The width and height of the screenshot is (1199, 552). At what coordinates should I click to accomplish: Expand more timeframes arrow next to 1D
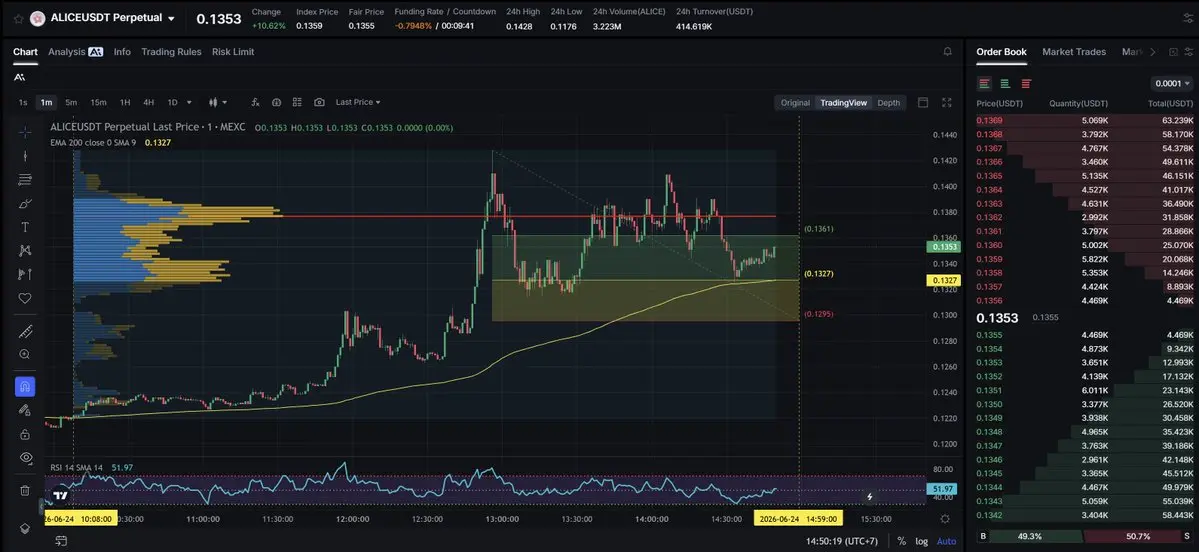pyautogui.click(x=189, y=102)
